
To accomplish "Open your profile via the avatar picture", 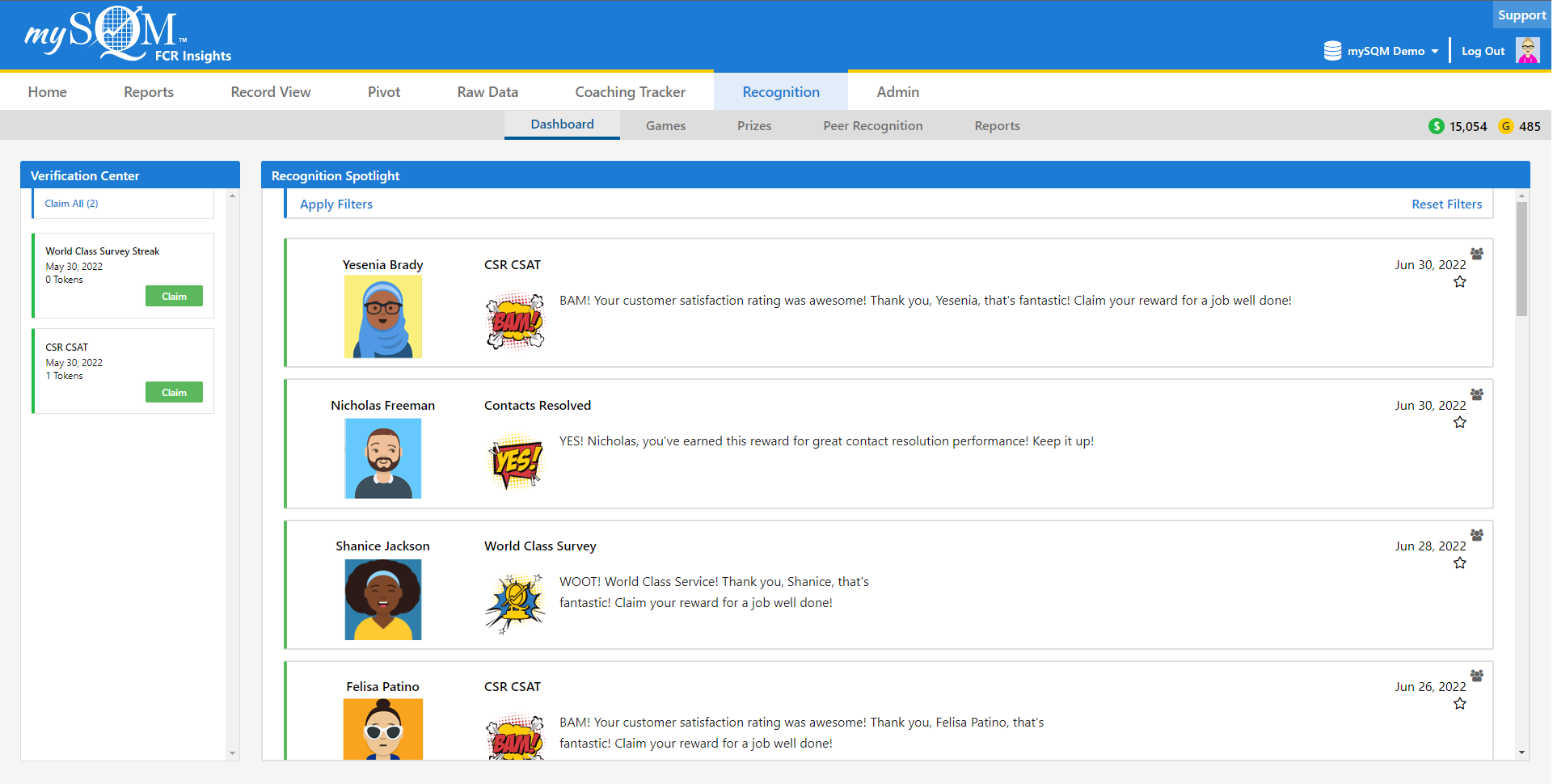I will [x=1529, y=50].
